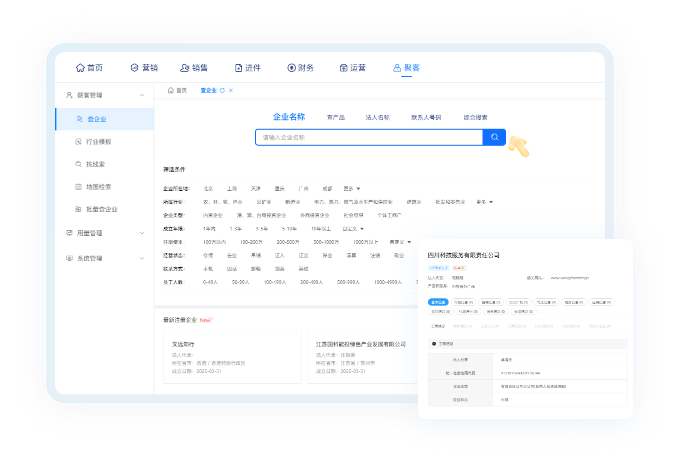Close the 查企业 page tab
Viewport: 678px width, 467px height.
(x=231, y=91)
